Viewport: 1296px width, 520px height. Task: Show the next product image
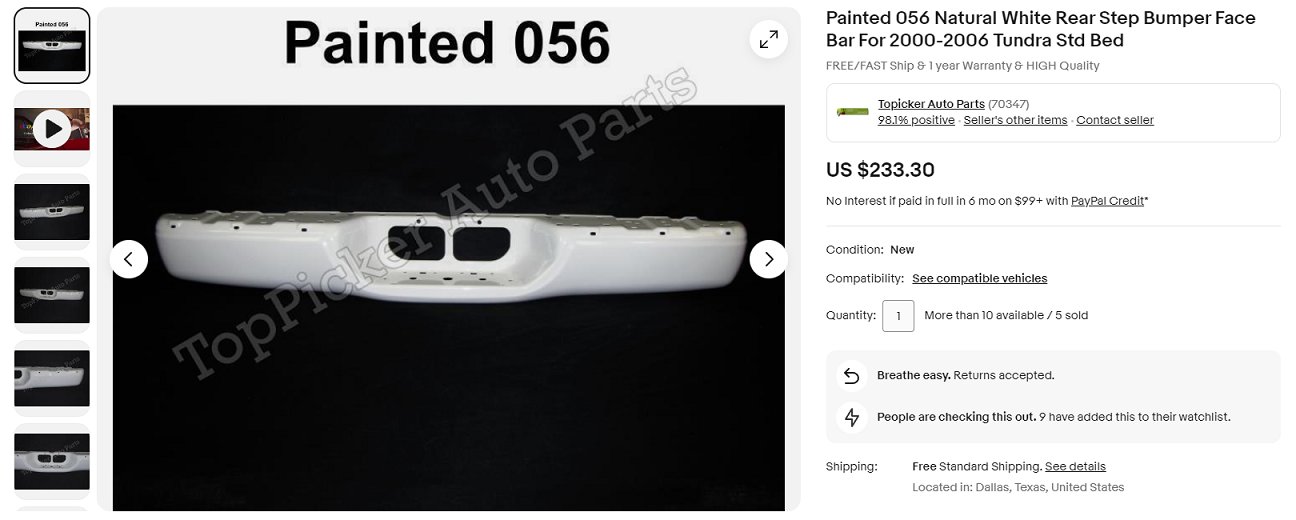tap(768, 259)
